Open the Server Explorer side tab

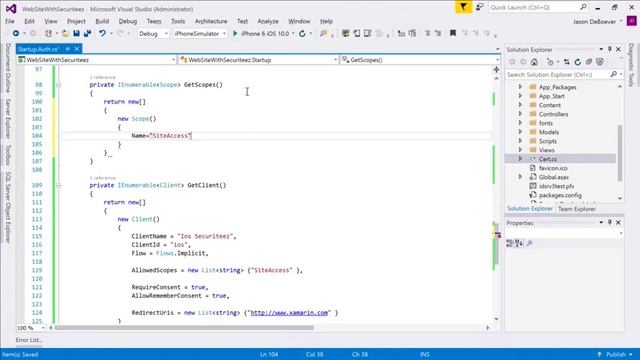coord(8,118)
